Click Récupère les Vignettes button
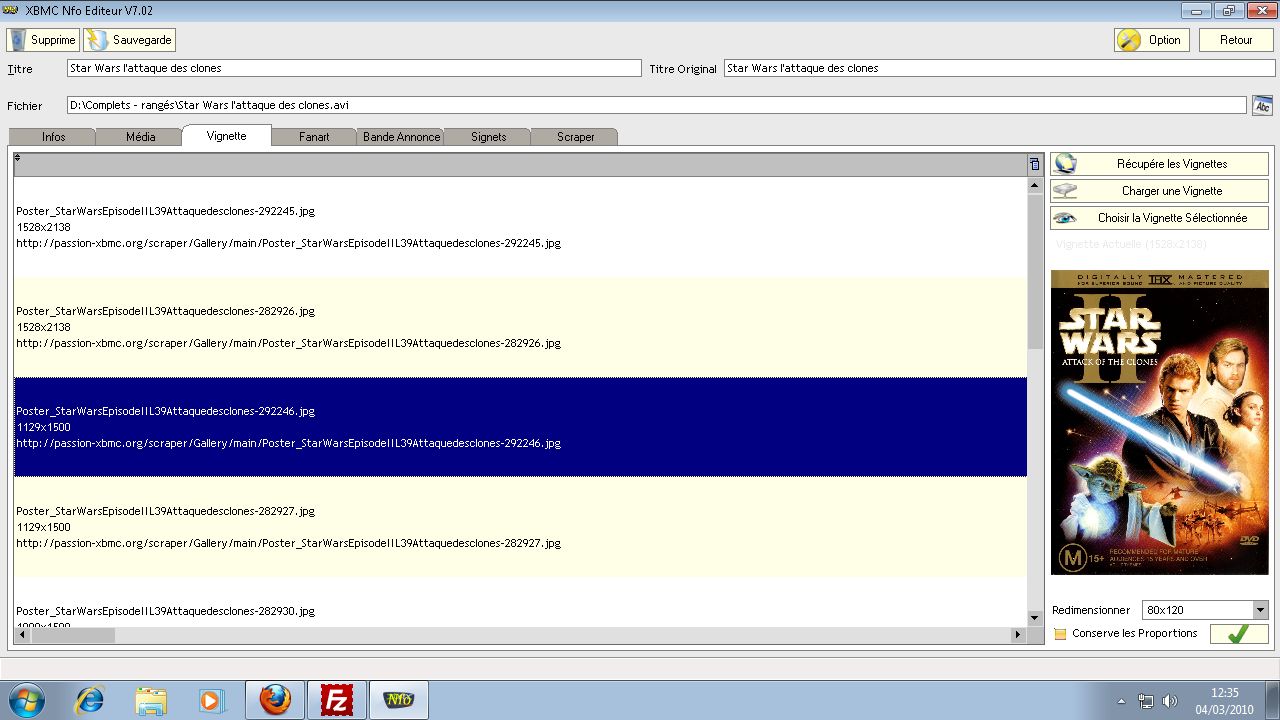This screenshot has width=1280, height=720. (1159, 164)
